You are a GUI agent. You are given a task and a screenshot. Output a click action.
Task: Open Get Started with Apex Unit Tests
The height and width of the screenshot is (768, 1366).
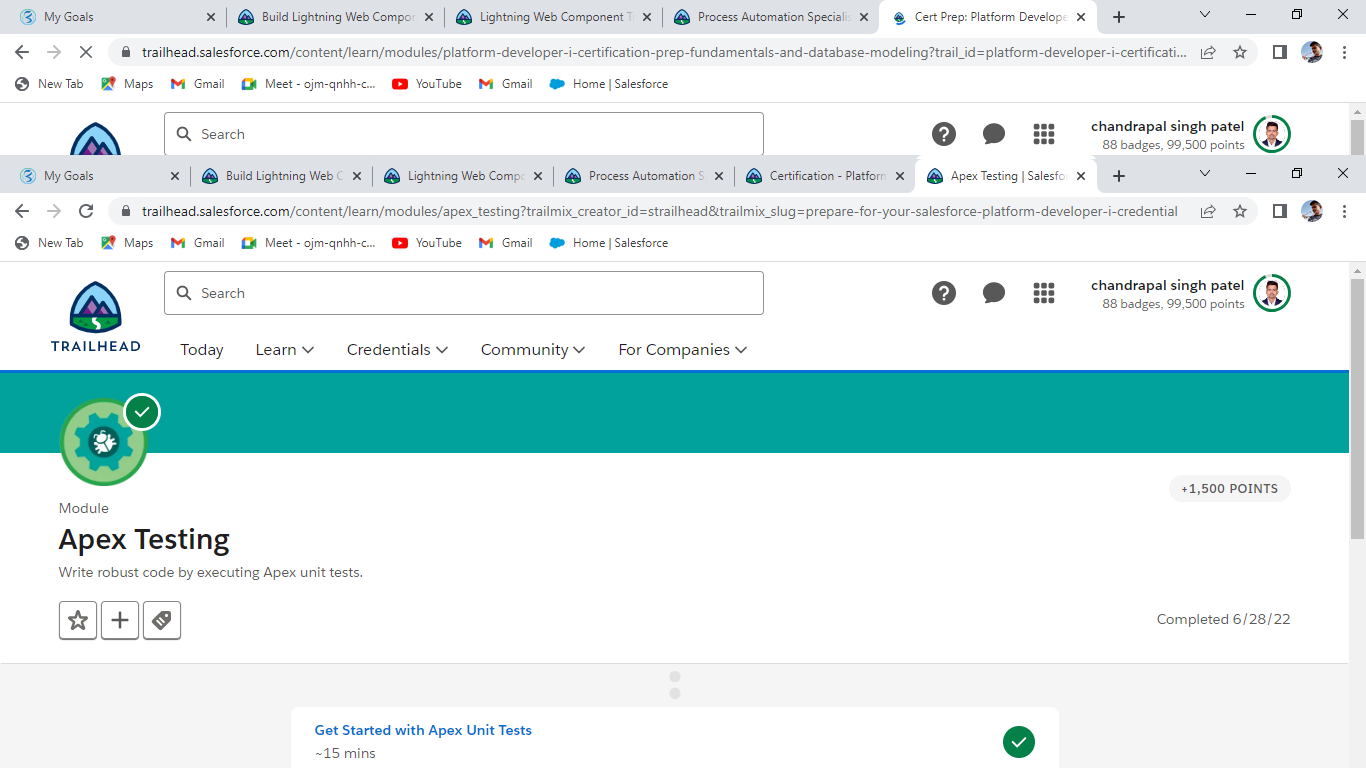point(423,731)
